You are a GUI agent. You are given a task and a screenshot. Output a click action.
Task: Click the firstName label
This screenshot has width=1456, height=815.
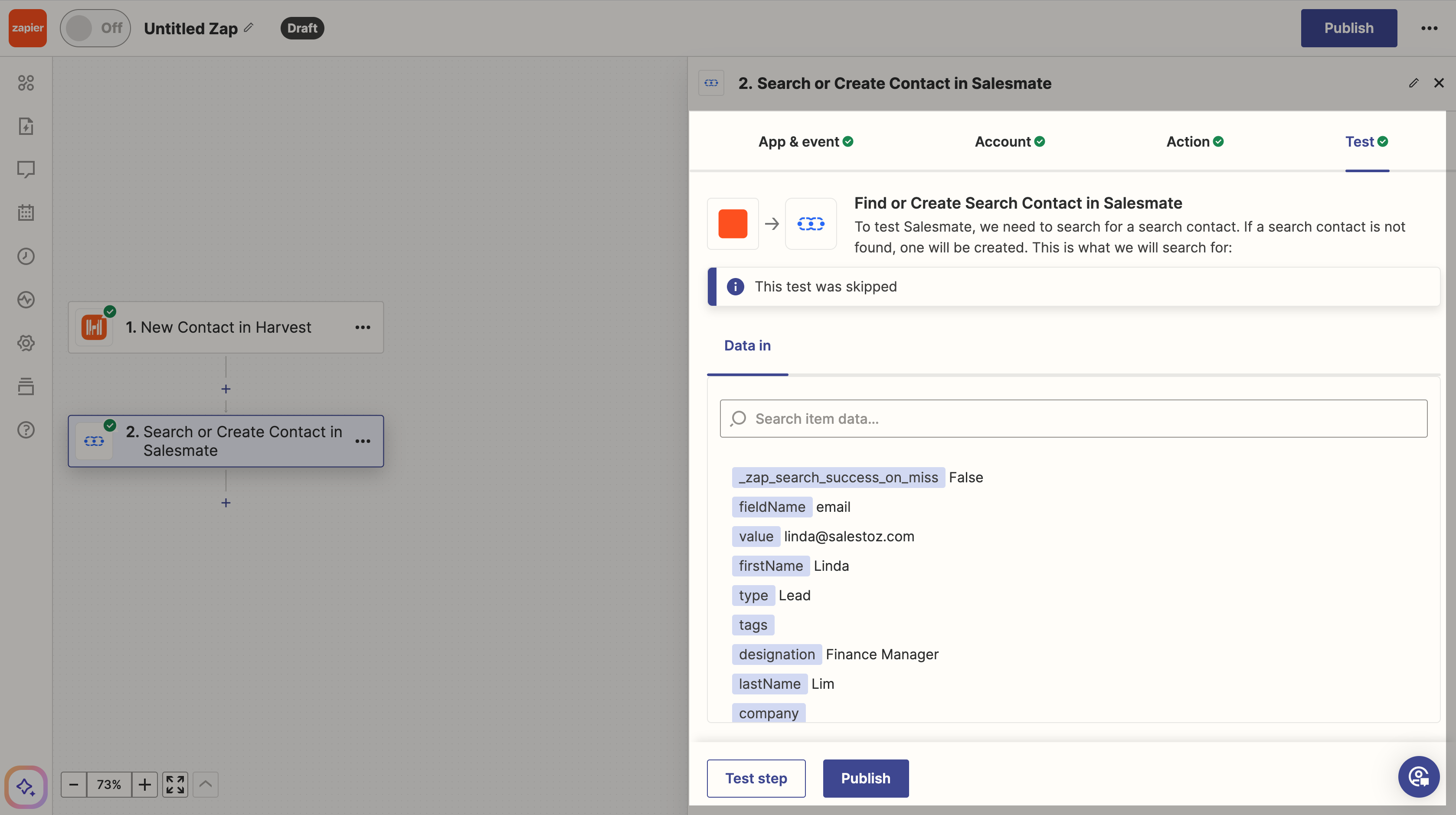click(x=770, y=566)
